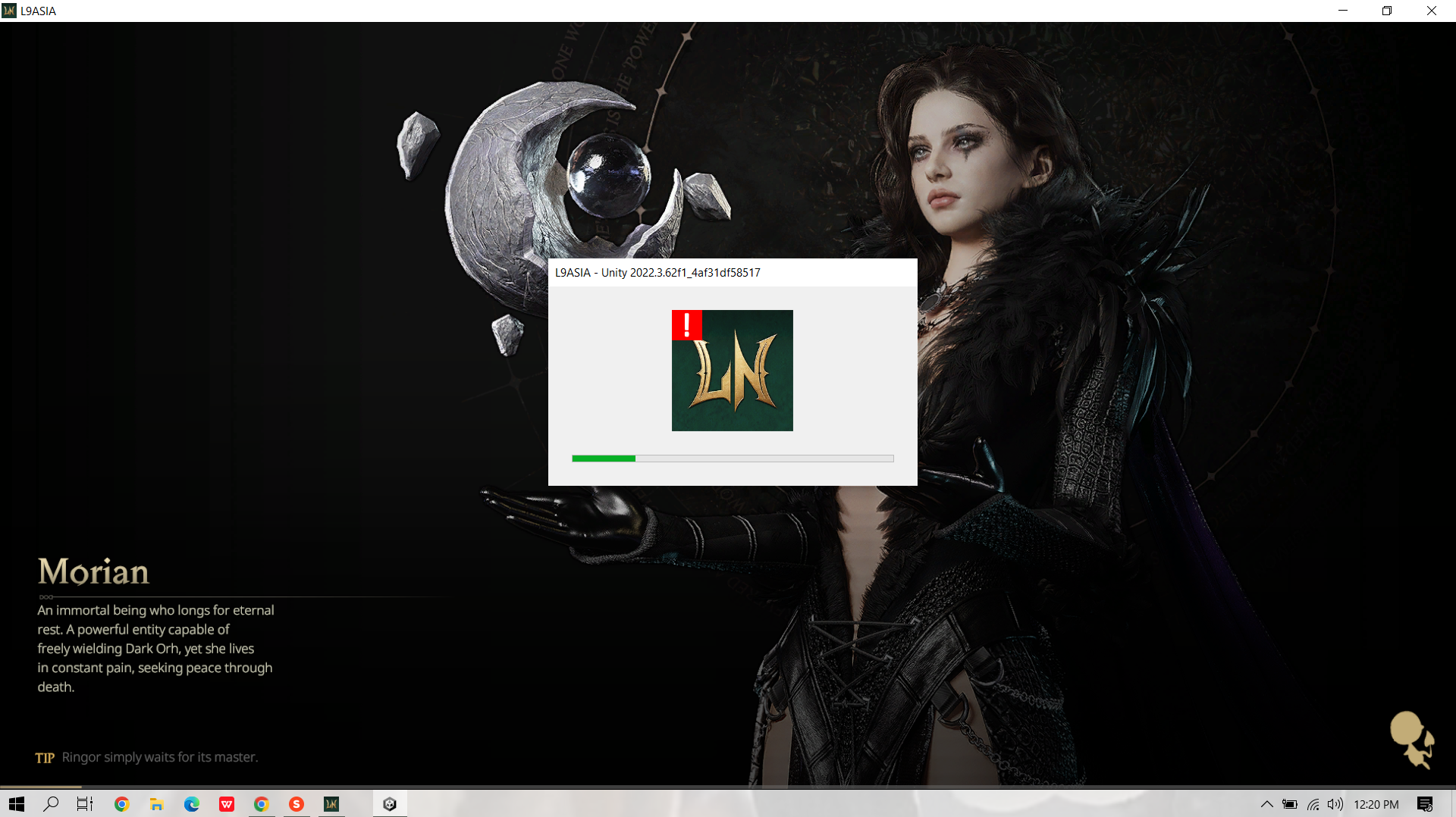This screenshot has height=817, width=1456.
Task: Open Microsoft Edge from the taskbar
Action: pyautogui.click(x=191, y=804)
